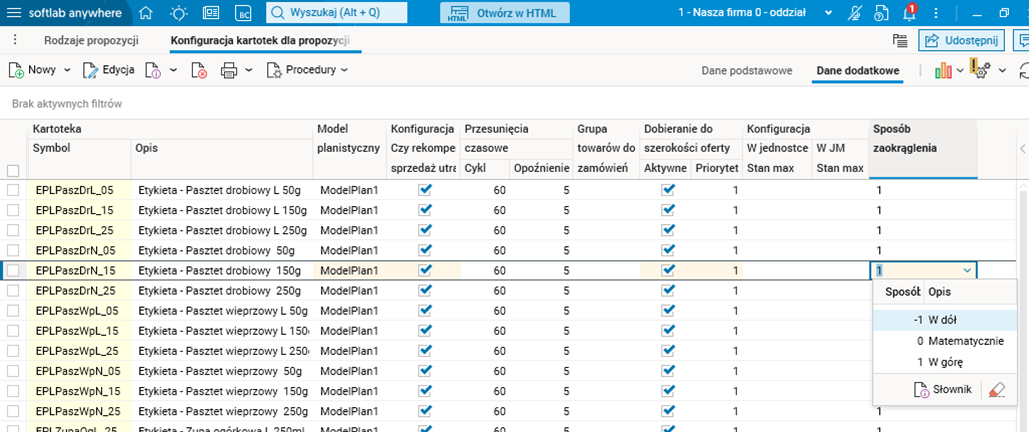1029x432 pixels.
Task: Go to the home screen icon
Action: pyautogui.click(x=147, y=13)
